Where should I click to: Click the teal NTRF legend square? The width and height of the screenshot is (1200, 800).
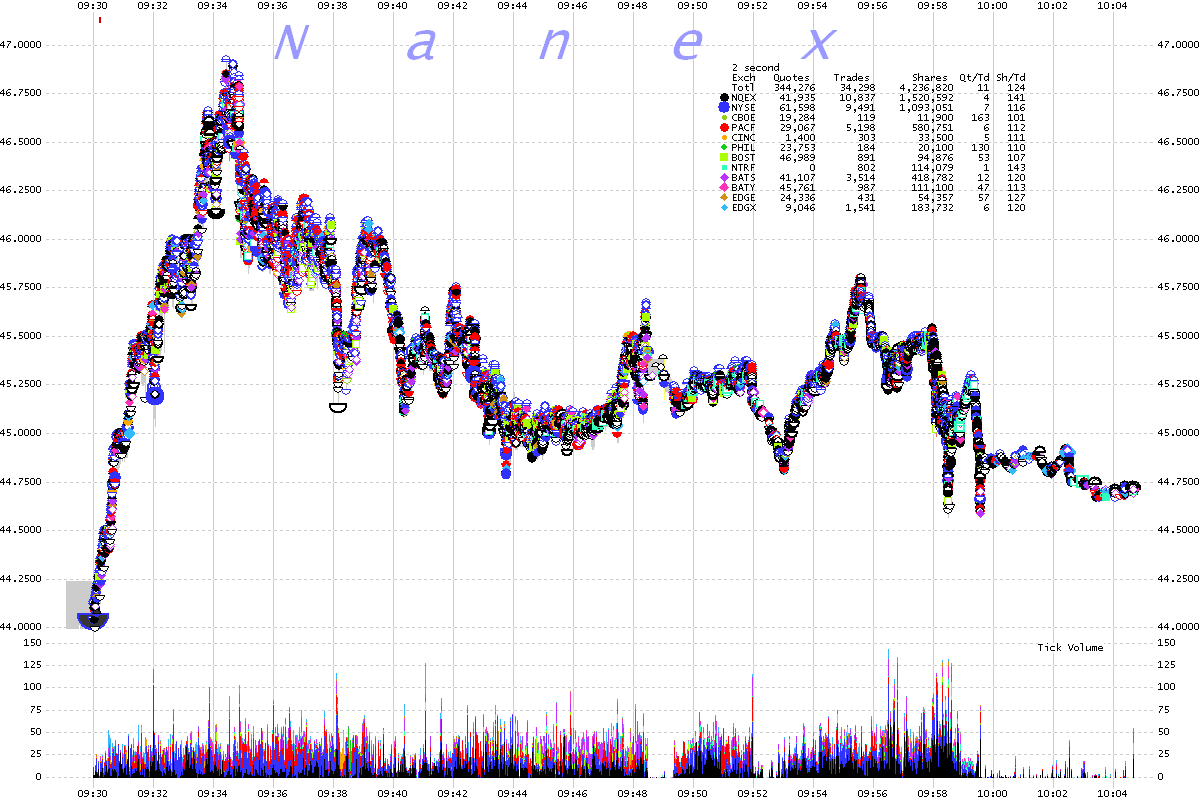click(724, 167)
